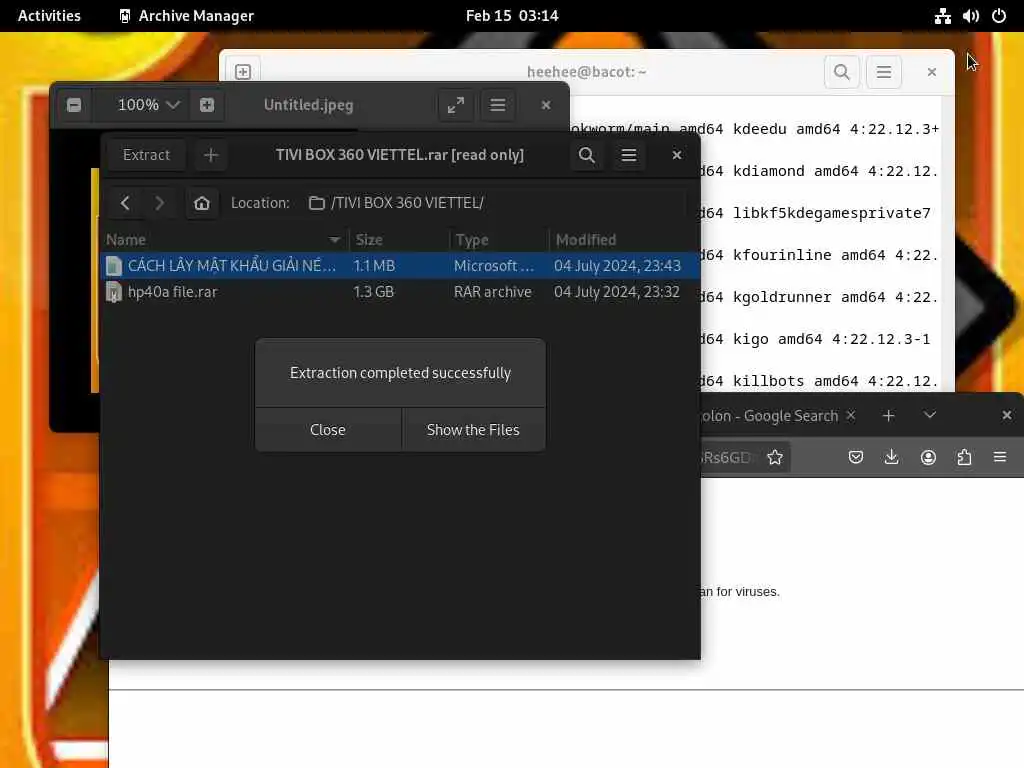Viewport: 1024px width, 768px height.
Task: Zoom out in the Untitled.jpeg image viewer
Action: click(74, 105)
